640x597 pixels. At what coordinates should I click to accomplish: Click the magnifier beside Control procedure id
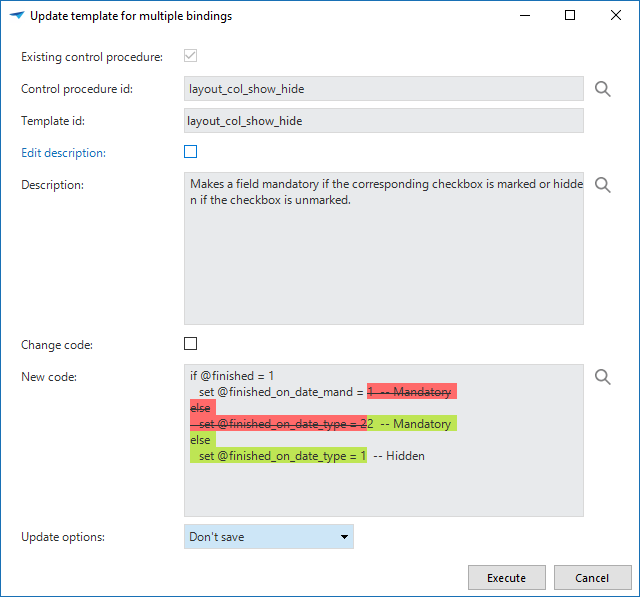point(603,89)
